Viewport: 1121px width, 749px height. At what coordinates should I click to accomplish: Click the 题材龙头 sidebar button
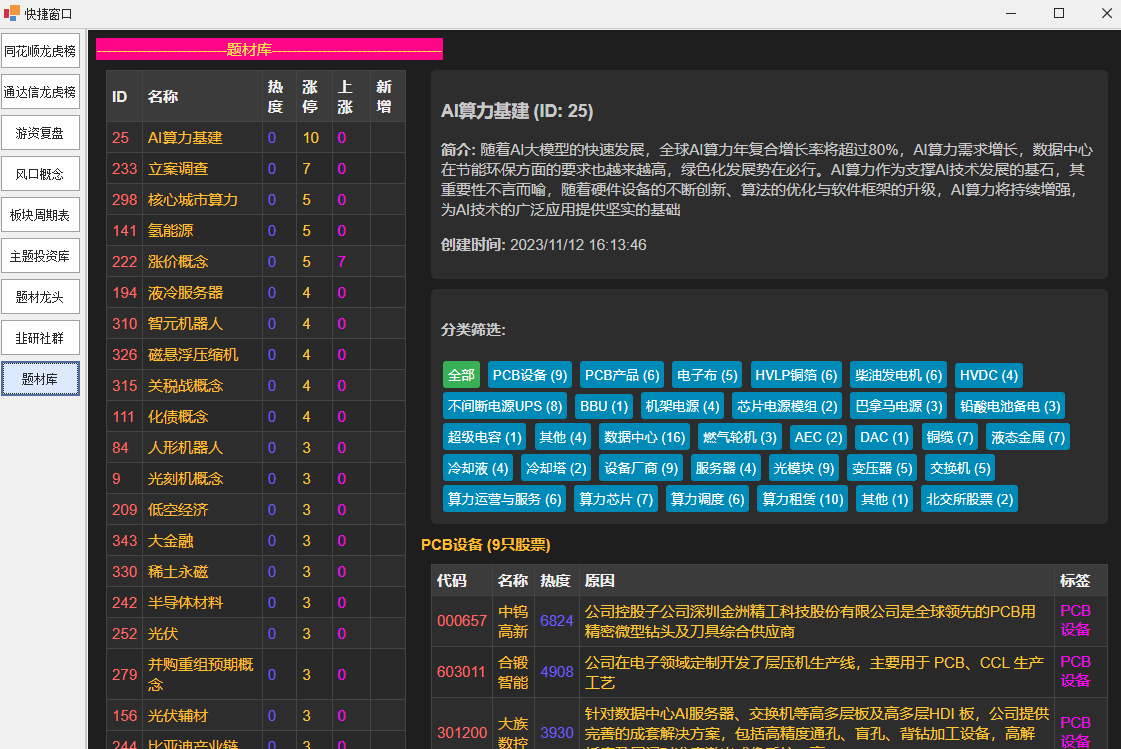(40, 297)
